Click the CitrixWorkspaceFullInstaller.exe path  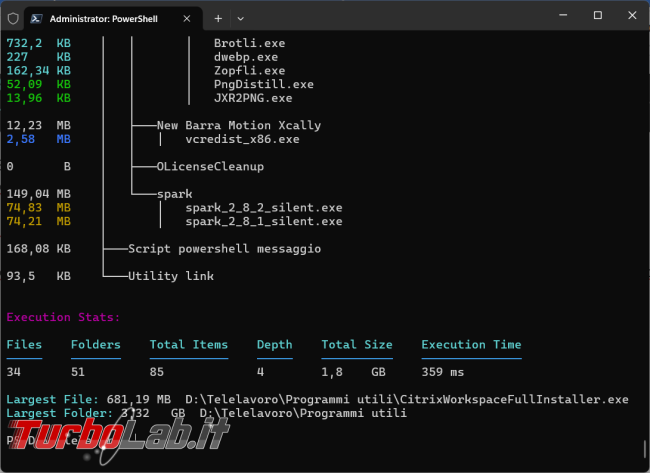click(x=407, y=399)
